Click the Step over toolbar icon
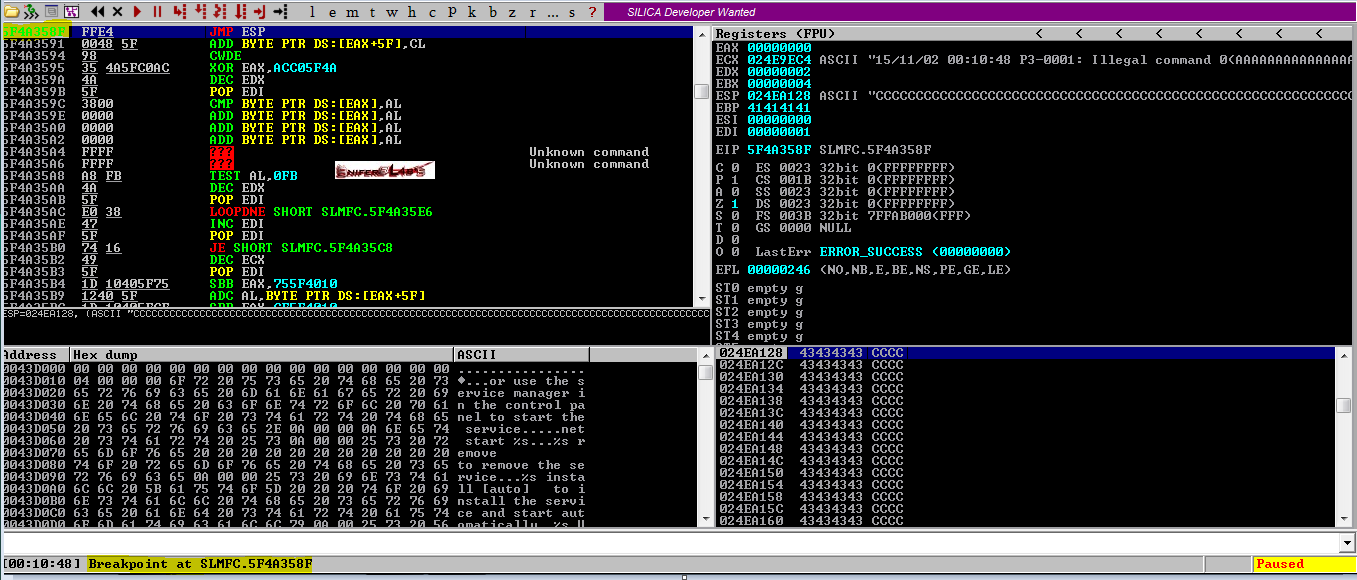The width and height of the screenshot is (1357, 580). coord(200,11)
